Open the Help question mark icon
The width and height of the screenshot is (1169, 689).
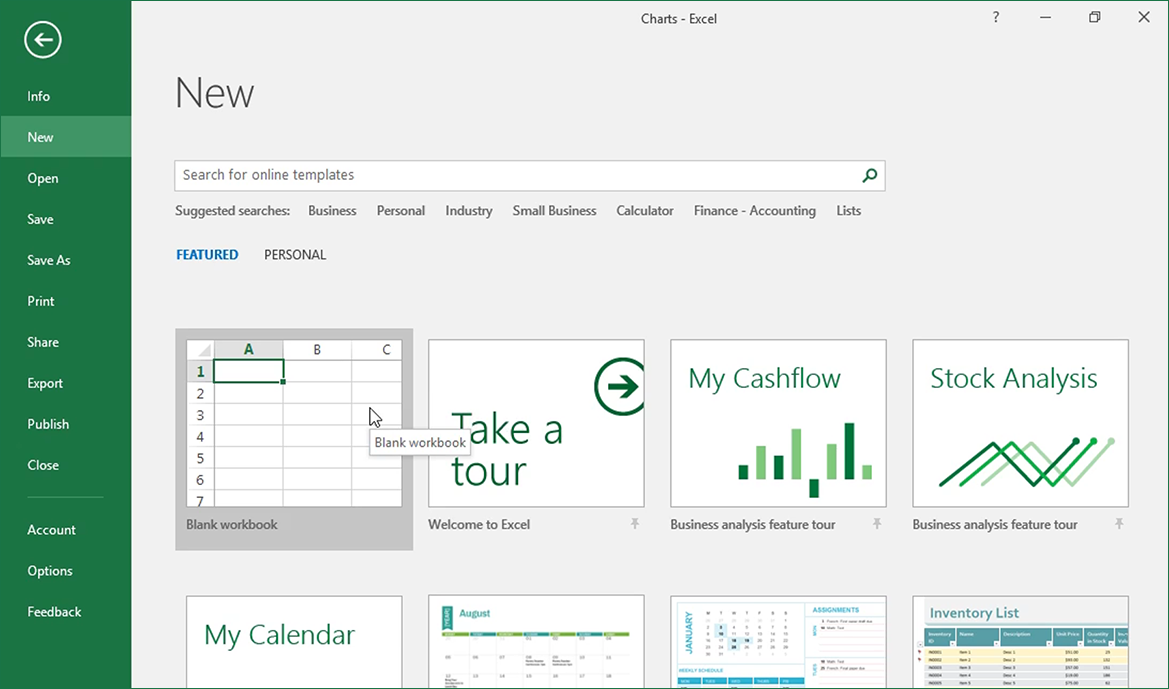(x=995, y=18)
